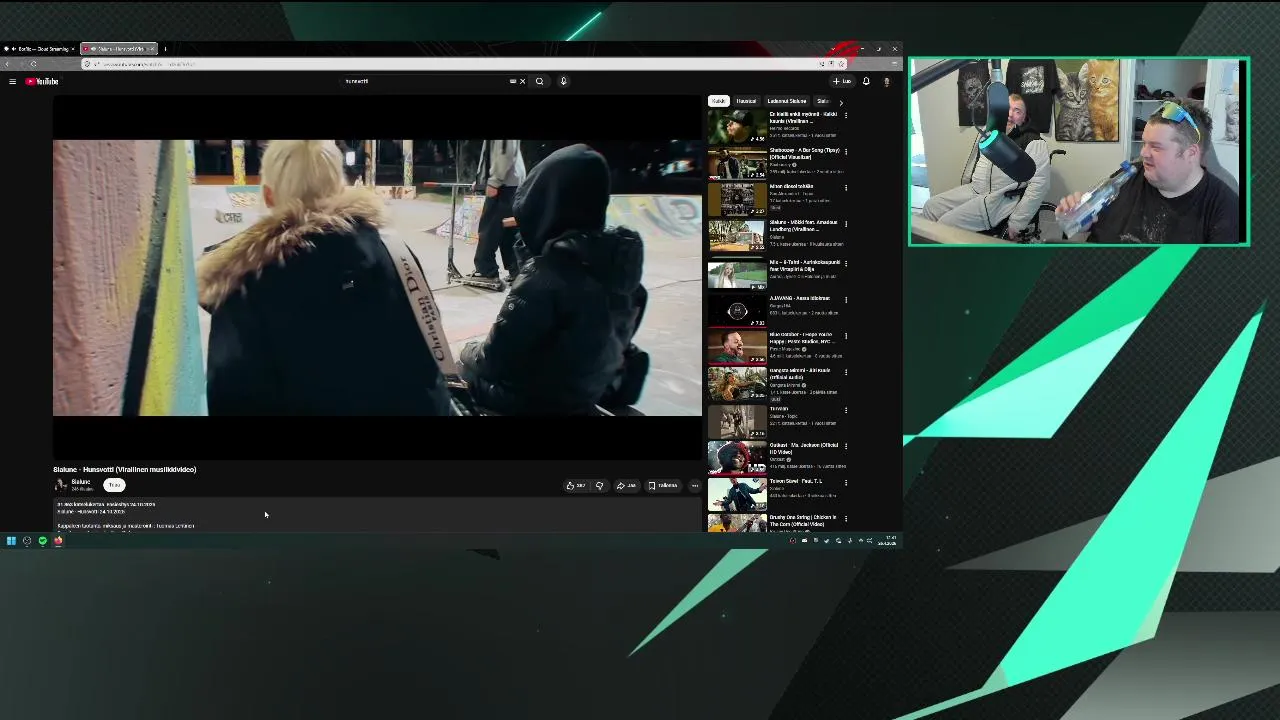This screenshot has height=720, width=1280.
Task: Clear the search box with X icon
Action: [x=522, y=81]
